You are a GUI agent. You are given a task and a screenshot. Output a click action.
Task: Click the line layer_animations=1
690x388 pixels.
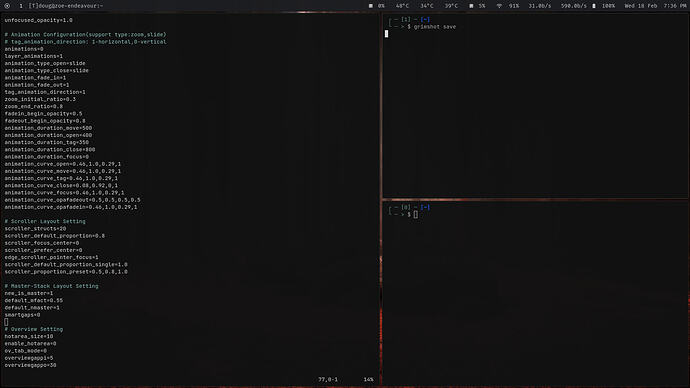click(x=33, y=56)
